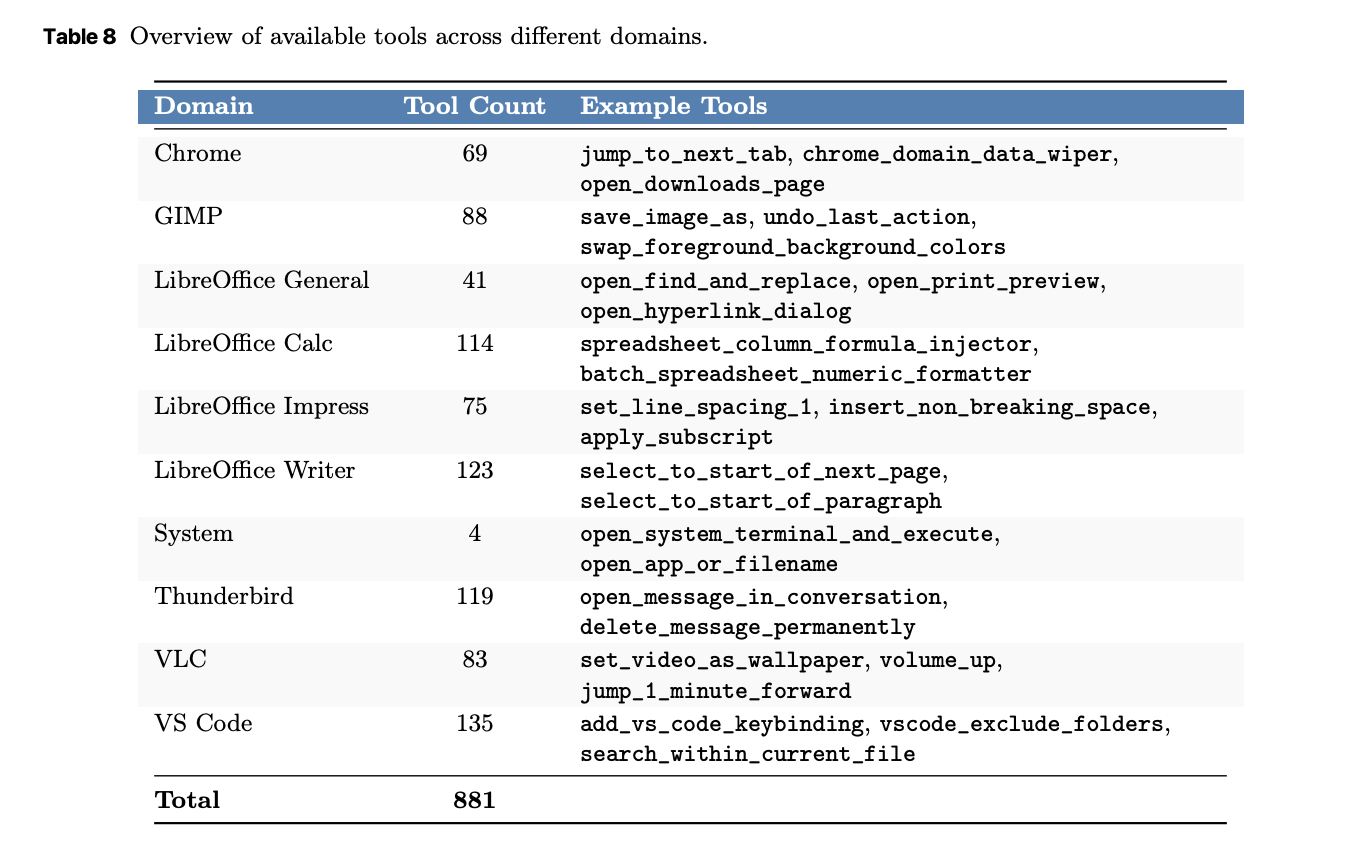Viewport: 1350px width, 846px height.
Task: Click the GIMP tool count 88
Action: (x=475, y=217)
